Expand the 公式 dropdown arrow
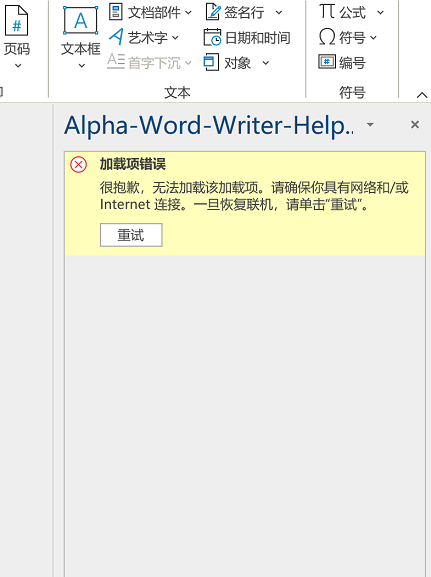 coord(381,13)
